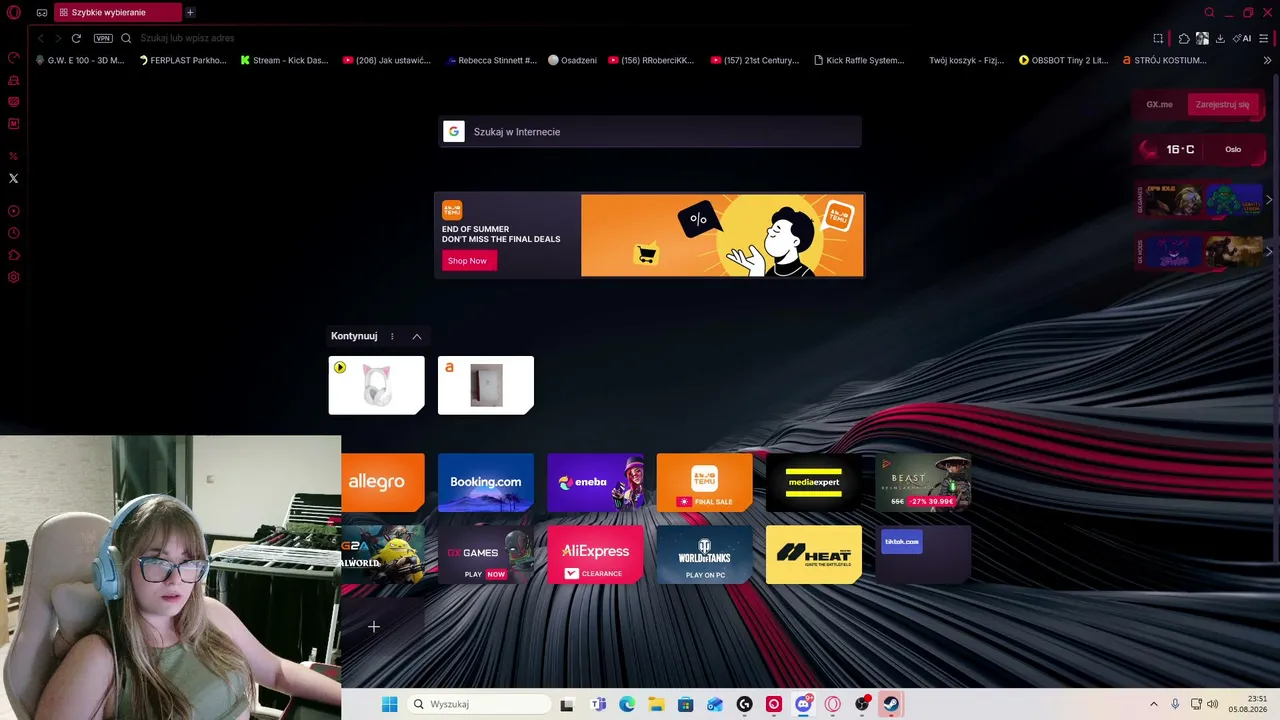1280x720 pixels.
Task: Open File Explorer from taskbar
Action: click(656, 704)
